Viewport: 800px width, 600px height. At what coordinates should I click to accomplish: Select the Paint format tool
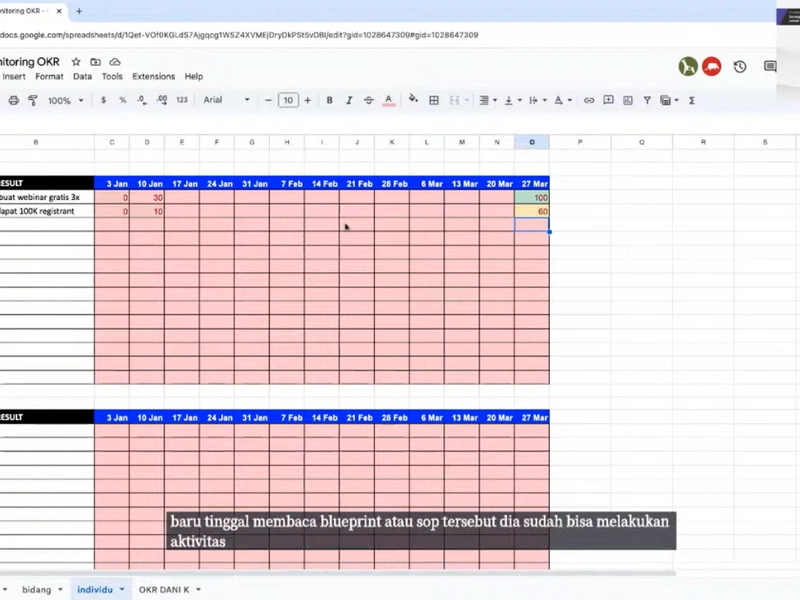point(31,100)
